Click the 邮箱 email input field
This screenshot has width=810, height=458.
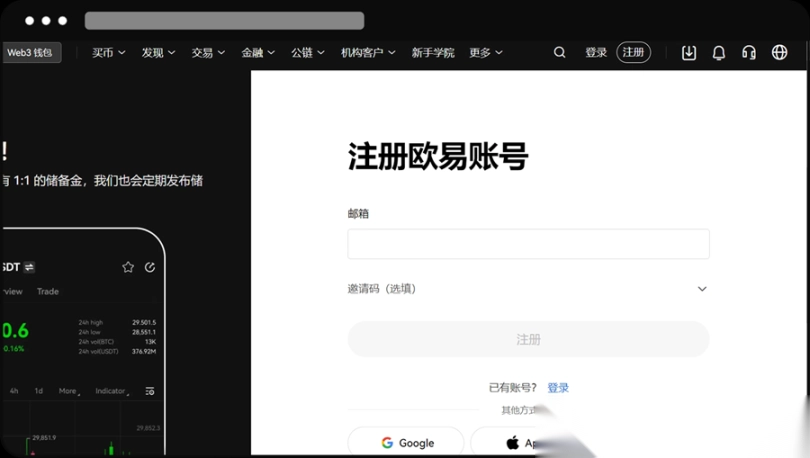pyautogui.click(x=528, y=244)
